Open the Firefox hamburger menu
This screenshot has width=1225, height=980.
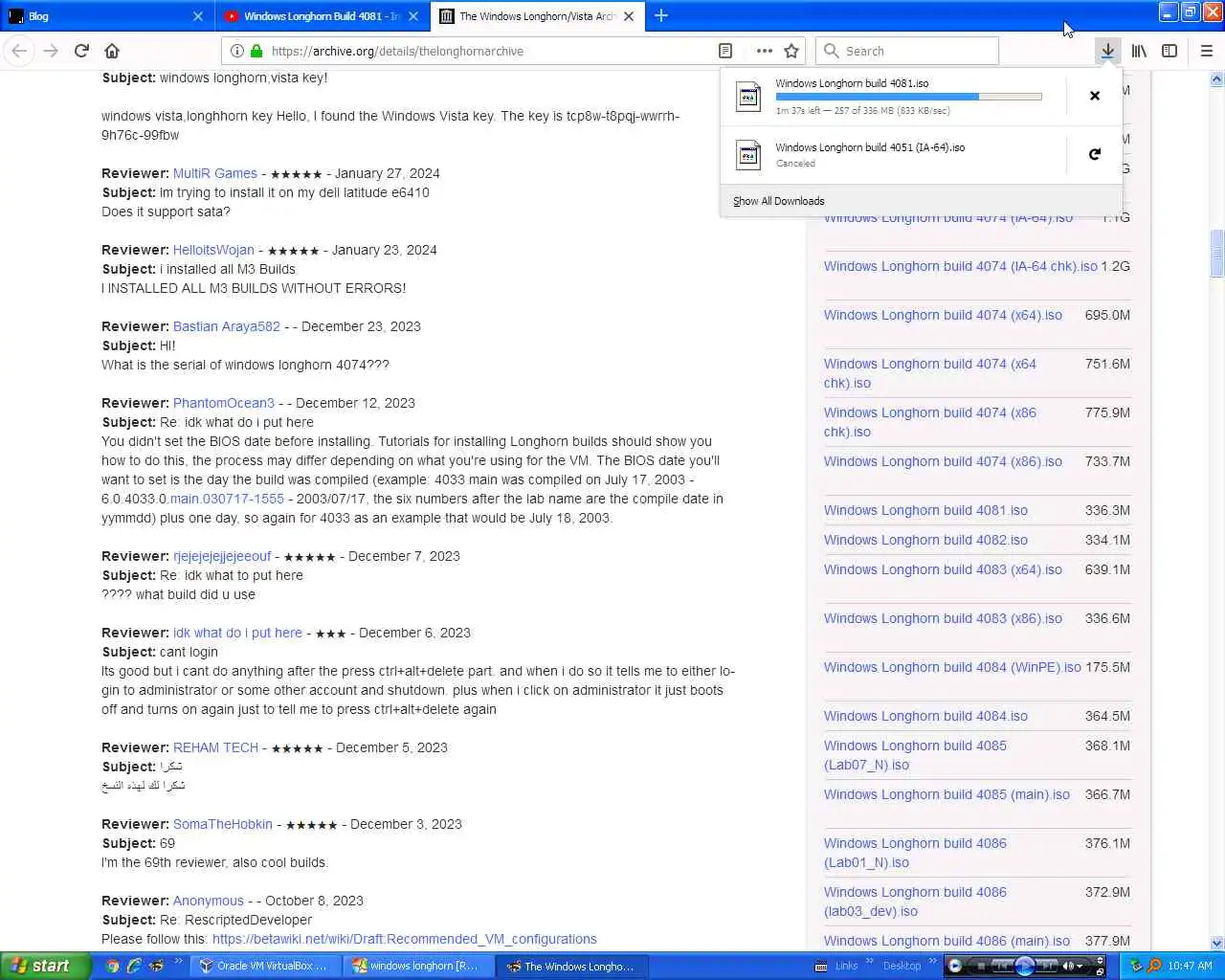point(1206,51)
